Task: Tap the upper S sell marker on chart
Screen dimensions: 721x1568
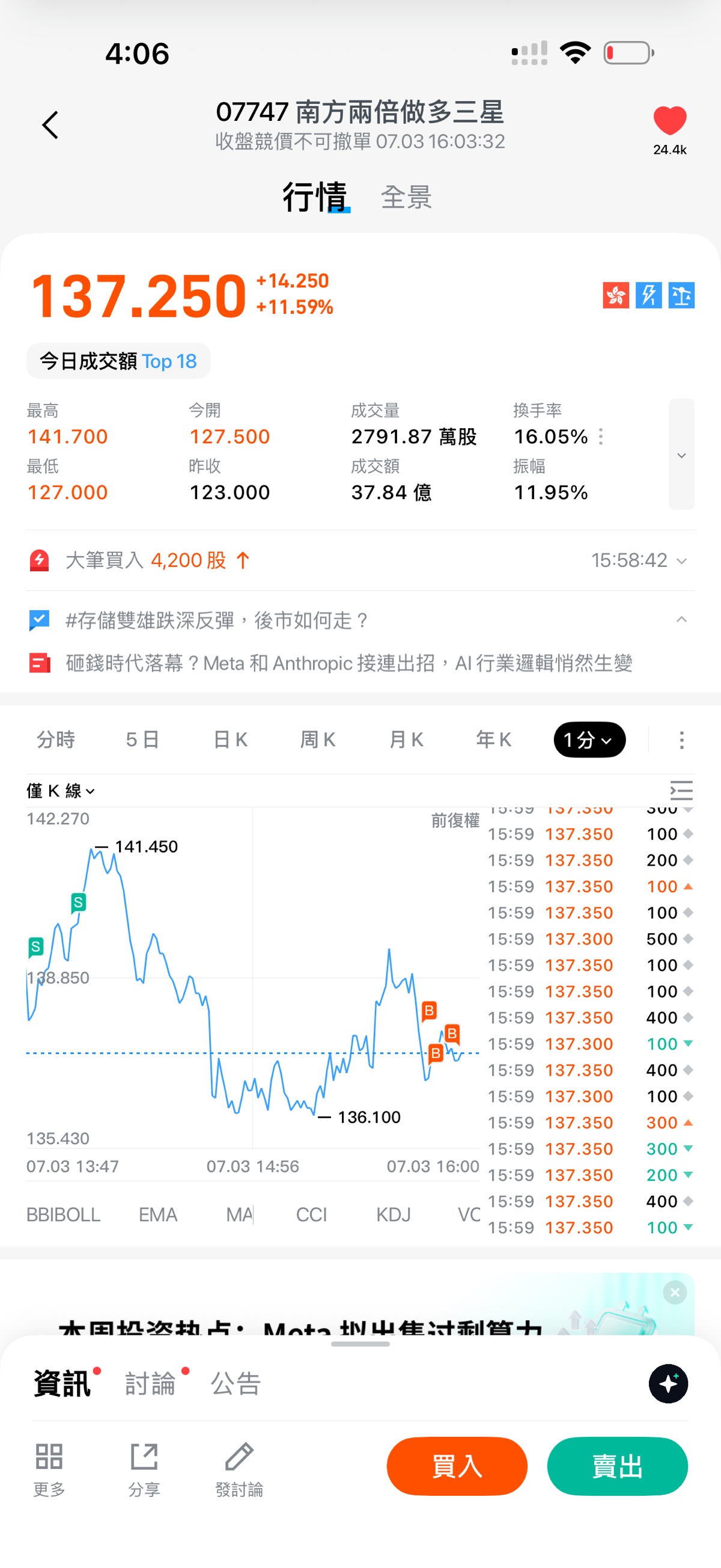Action: (x=78, y=902)
